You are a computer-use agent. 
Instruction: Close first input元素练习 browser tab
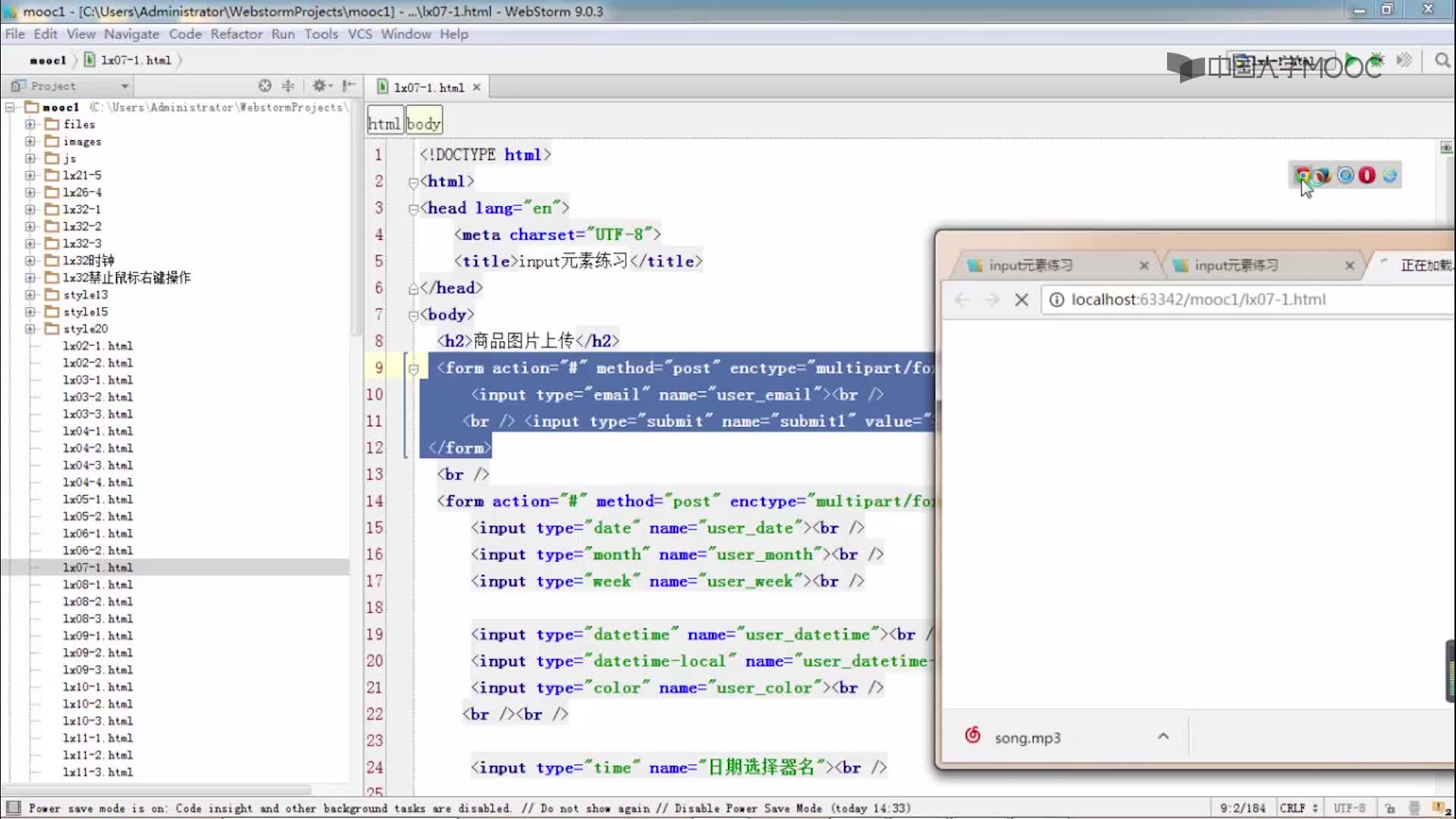pos(1144,265)
